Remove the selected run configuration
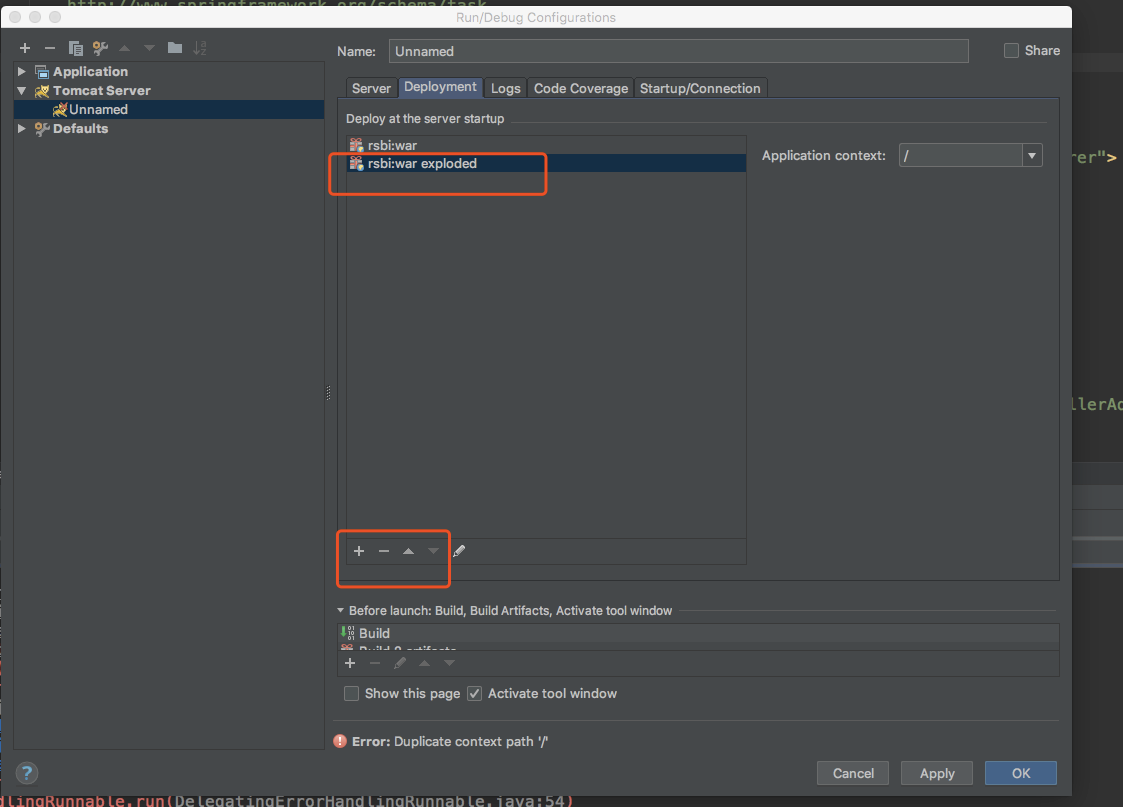Image resolution: width=1123 pixels, height=807 pixels. point(50,47)
